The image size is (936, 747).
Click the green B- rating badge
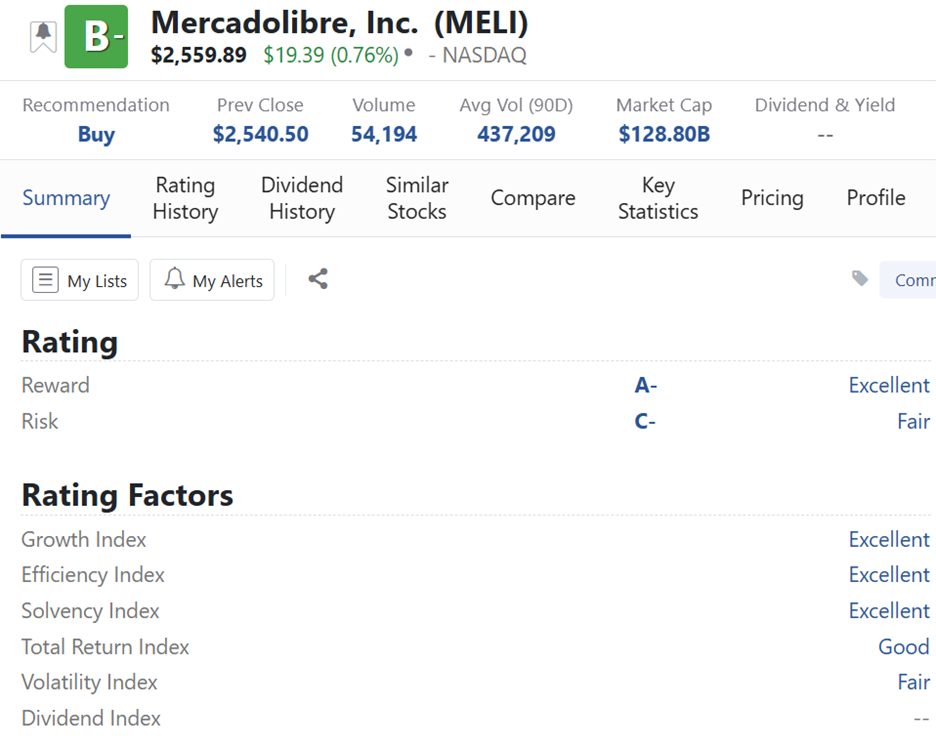[96, 36]
